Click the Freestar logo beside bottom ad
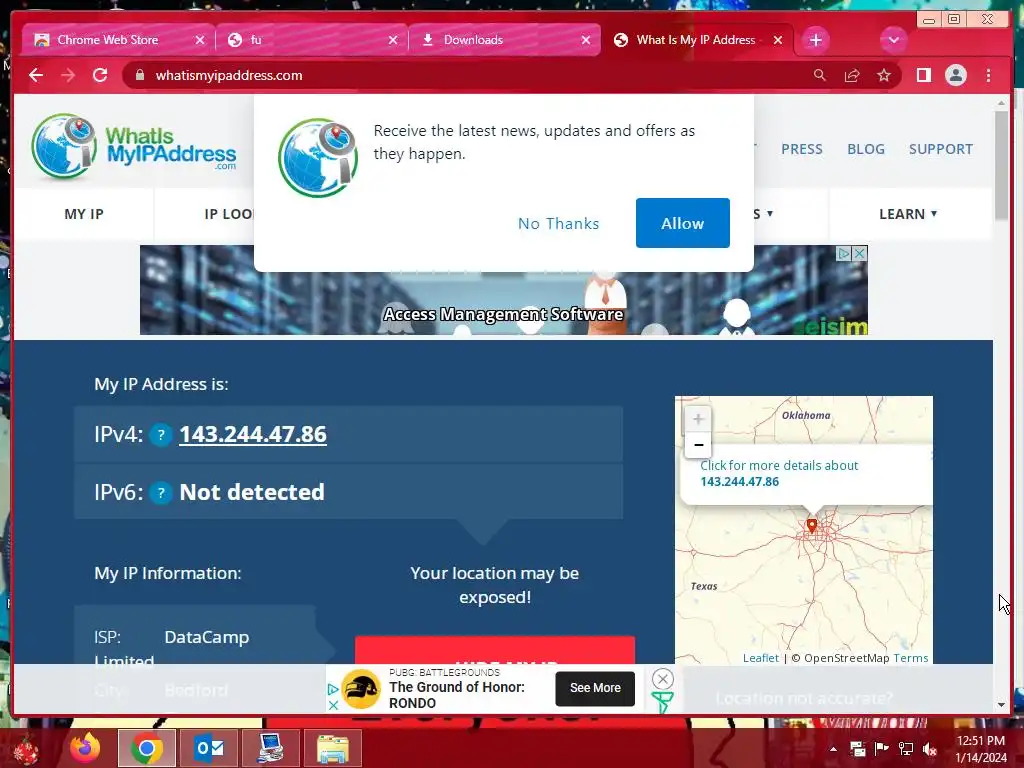This screenshot has width=1024, height=768. point(662,703)
